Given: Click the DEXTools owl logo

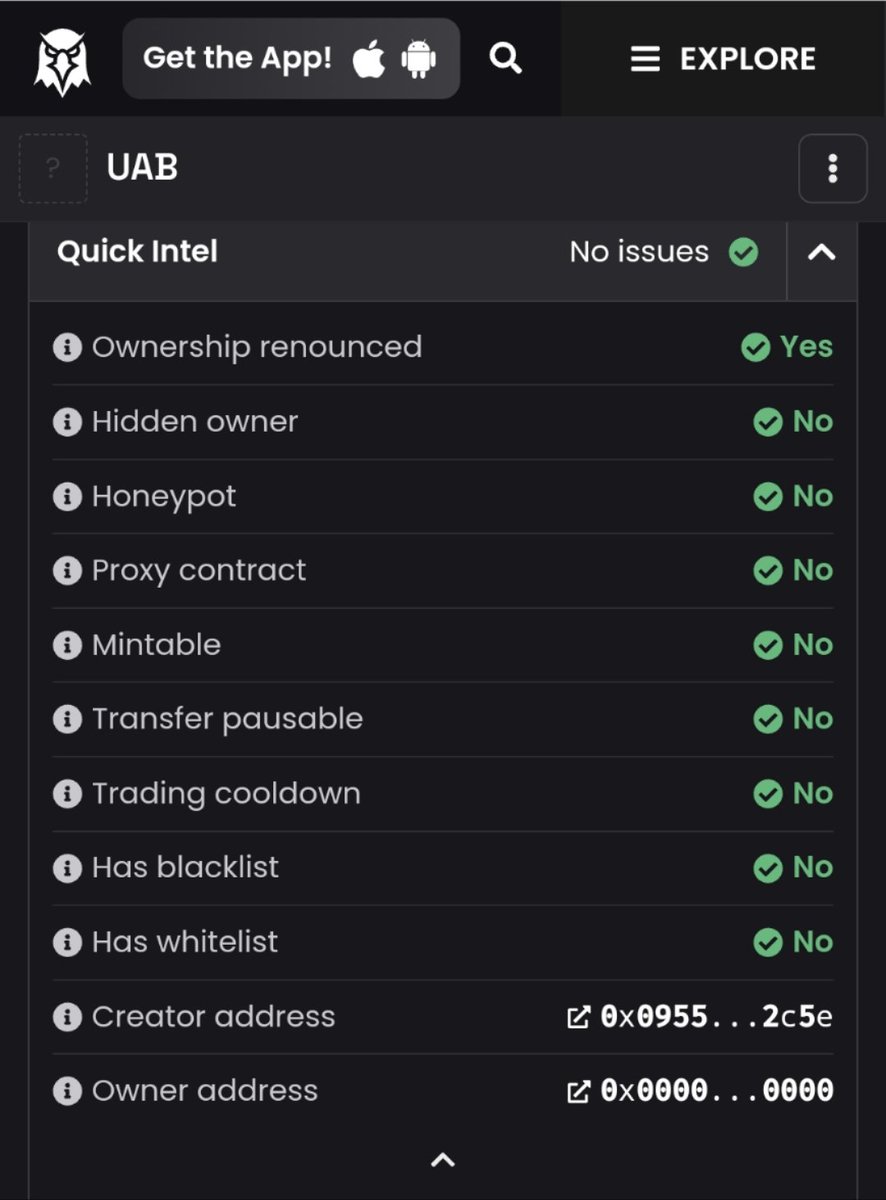Looking at the screenshot, I should coord(62,60).
